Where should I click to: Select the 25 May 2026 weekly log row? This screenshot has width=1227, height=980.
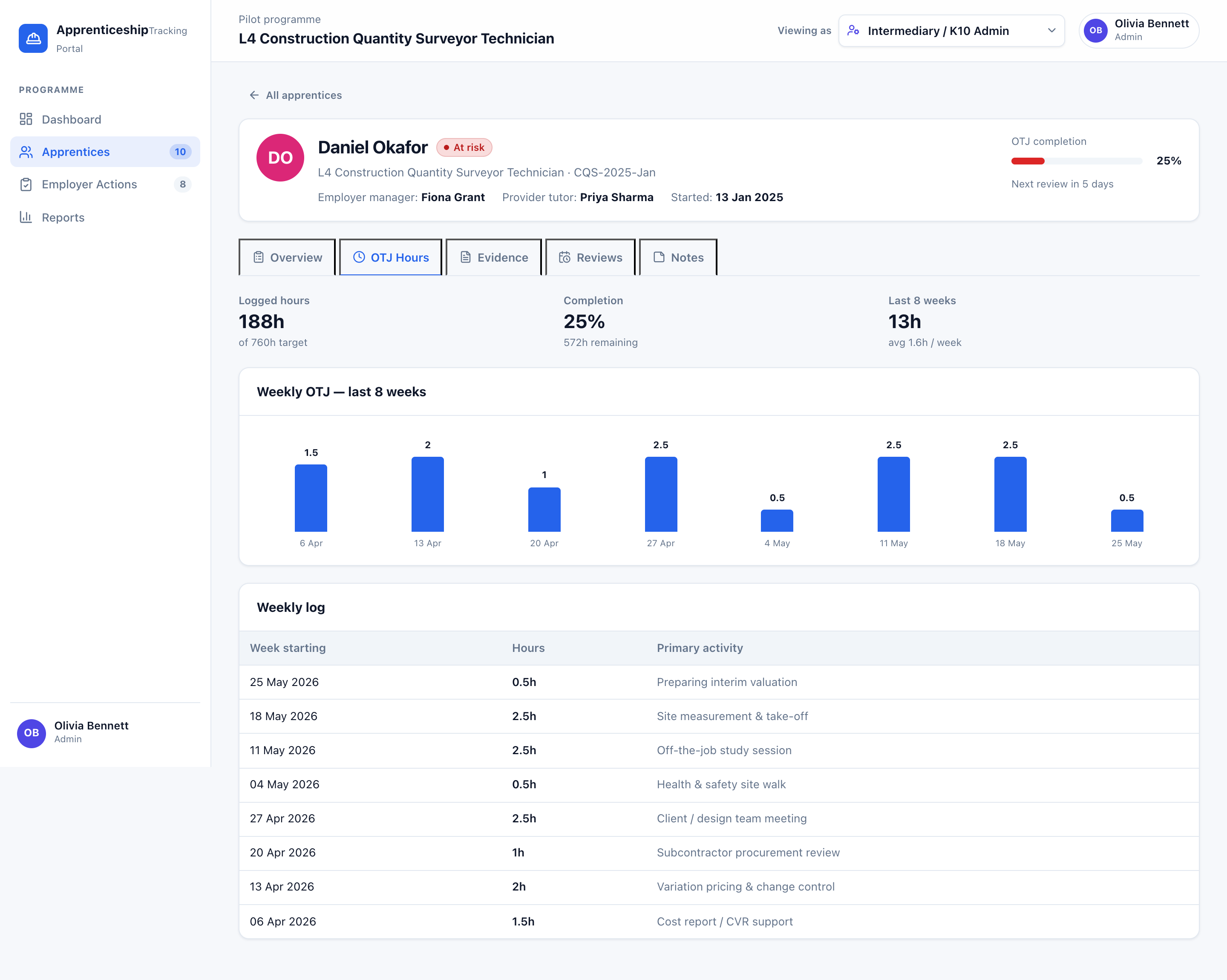(719, 682)
